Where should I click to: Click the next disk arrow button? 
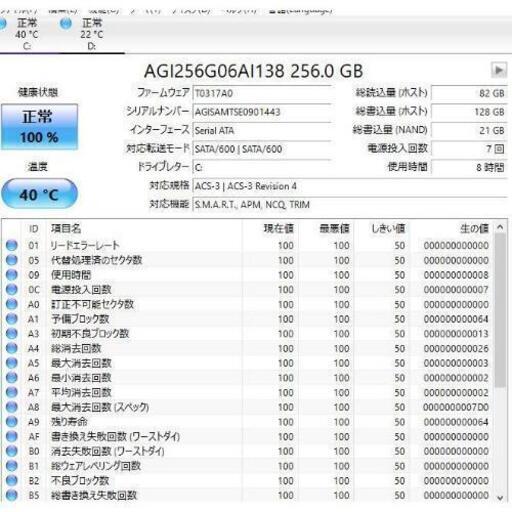[x=499, y=70]
